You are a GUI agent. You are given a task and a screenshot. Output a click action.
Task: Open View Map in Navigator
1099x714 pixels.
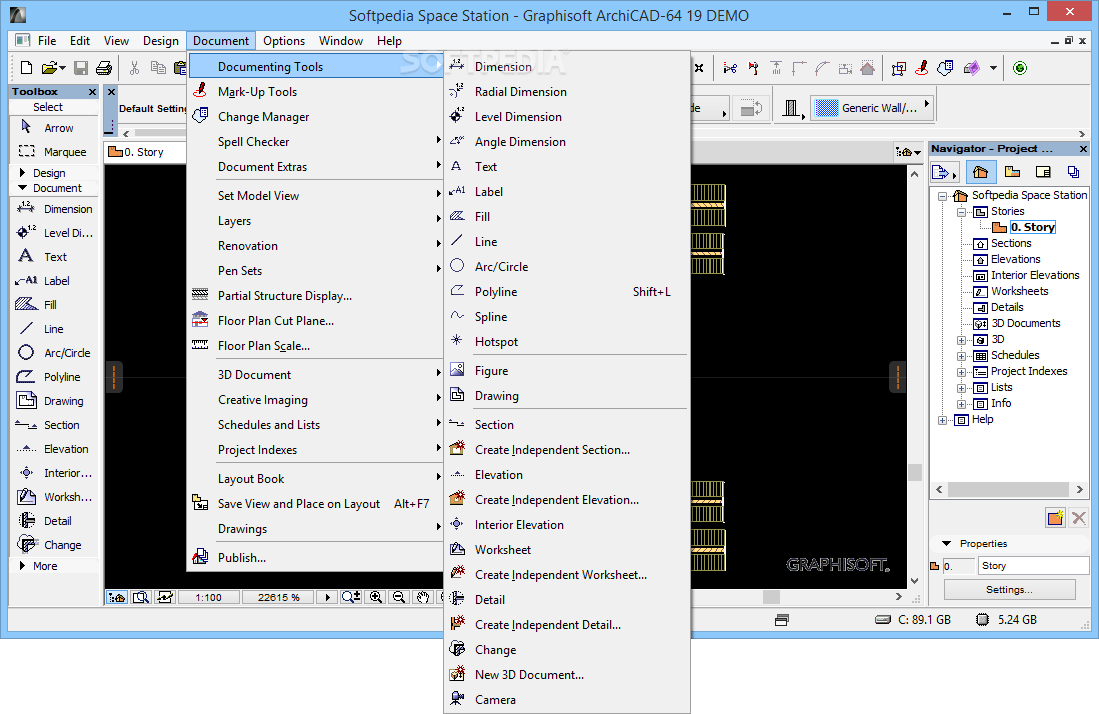[1012, 172]
